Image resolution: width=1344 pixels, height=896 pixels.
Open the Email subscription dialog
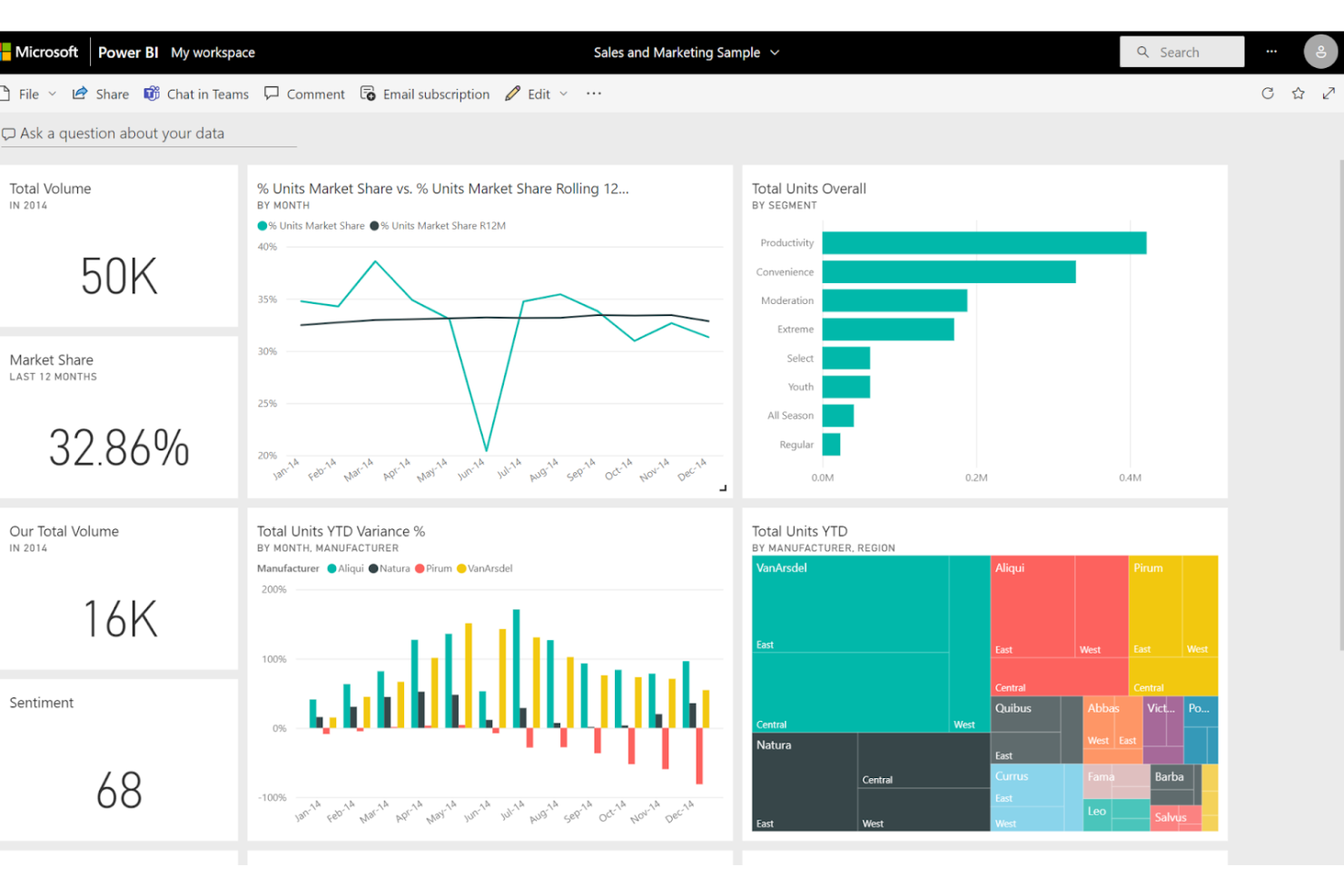click(x=425, y=94)
